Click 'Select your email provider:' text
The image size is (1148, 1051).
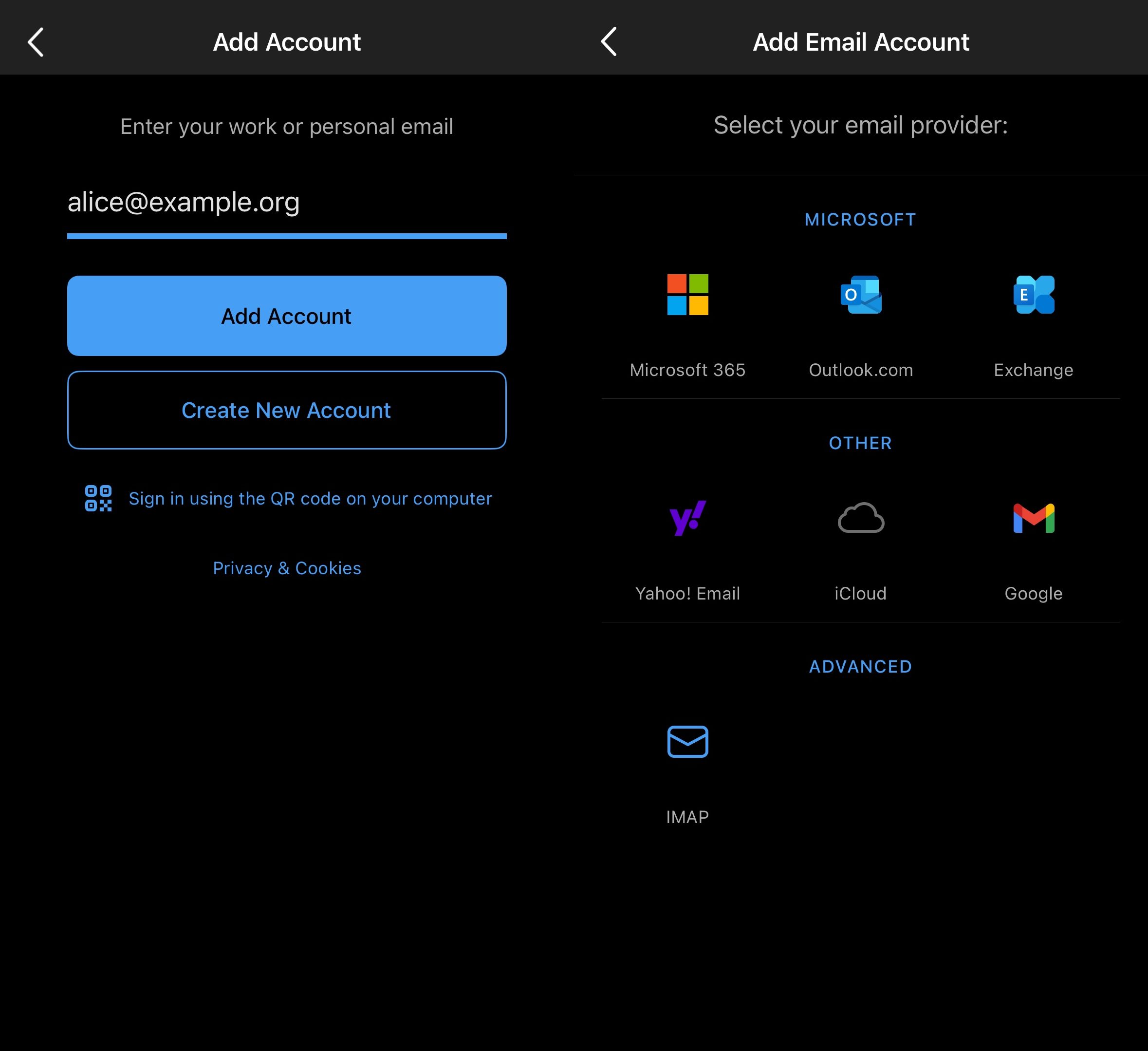pyautogui.click(x=860, y=125)
